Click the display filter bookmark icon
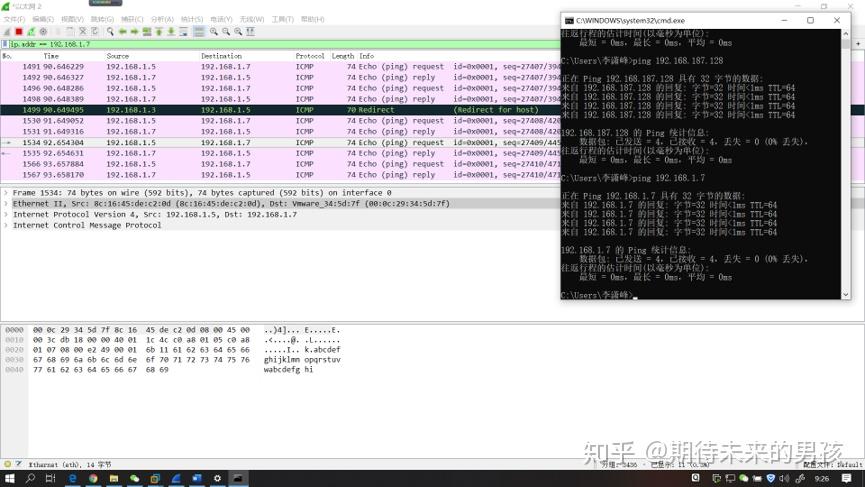This screenshot has width=865, height=487. 5,44
